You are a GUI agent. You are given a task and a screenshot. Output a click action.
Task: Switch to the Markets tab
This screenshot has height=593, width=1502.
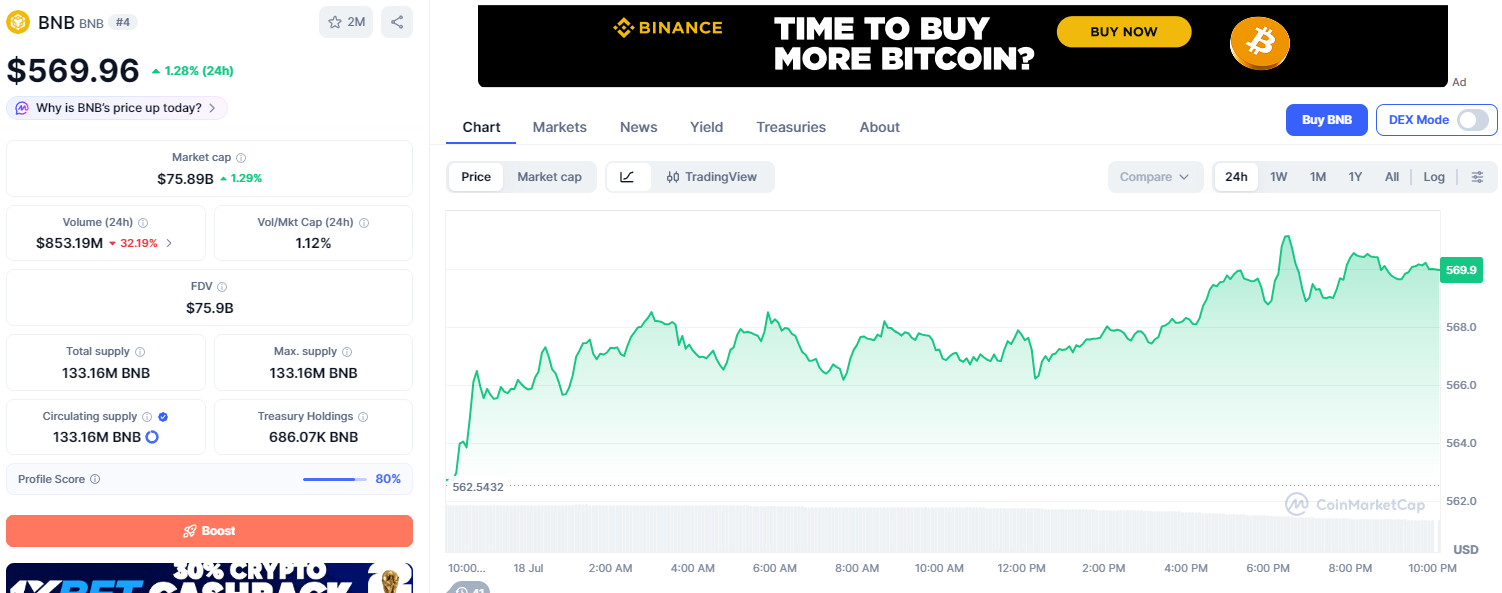point(560,127)
